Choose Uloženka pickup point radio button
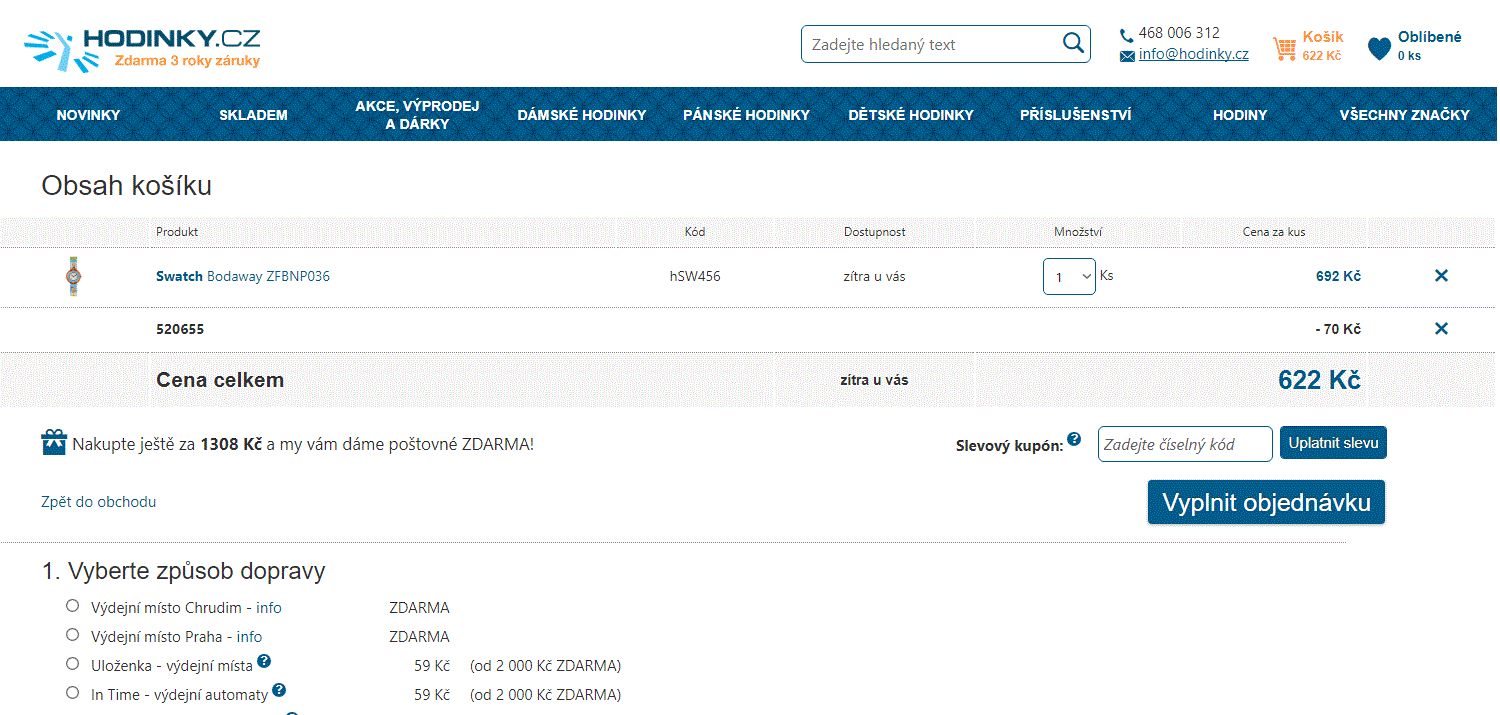Viewport: 1500px width, 715px height. (x=72, y=664)
